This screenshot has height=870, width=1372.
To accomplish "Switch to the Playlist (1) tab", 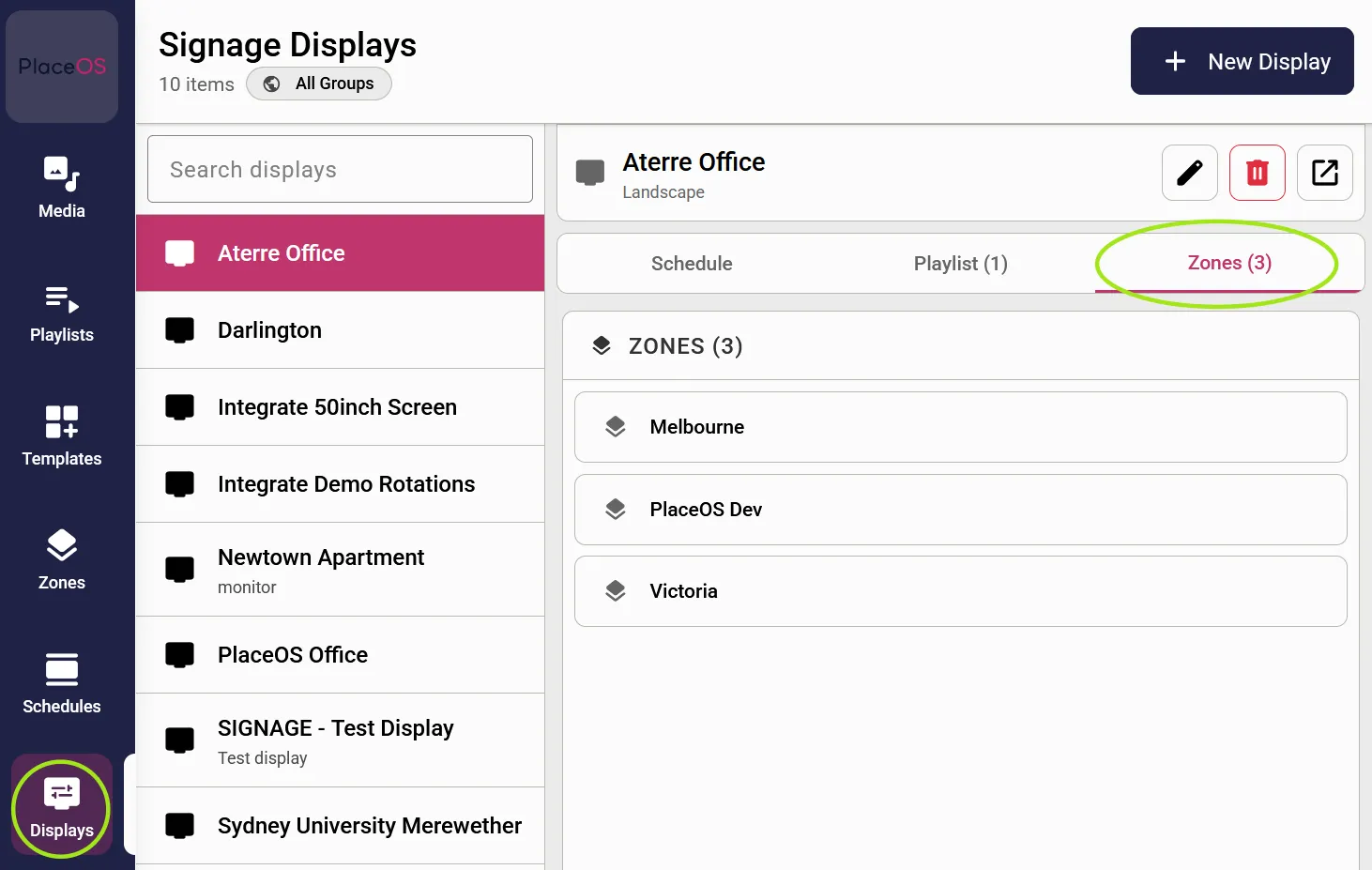I will [x=961, y=264].
